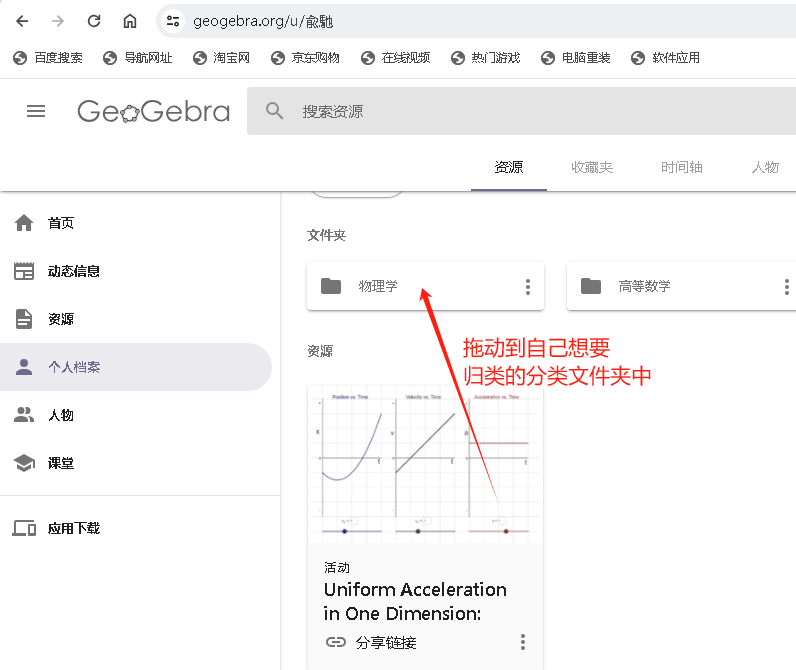Open the 物理学 folder

coord(425,286)
